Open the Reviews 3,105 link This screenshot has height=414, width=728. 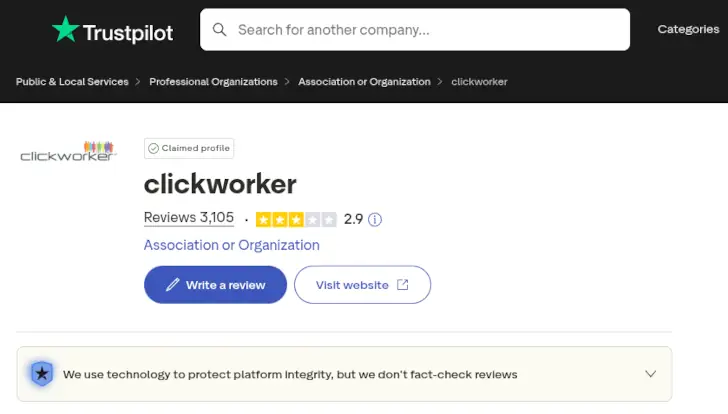(x=188, y=218)
